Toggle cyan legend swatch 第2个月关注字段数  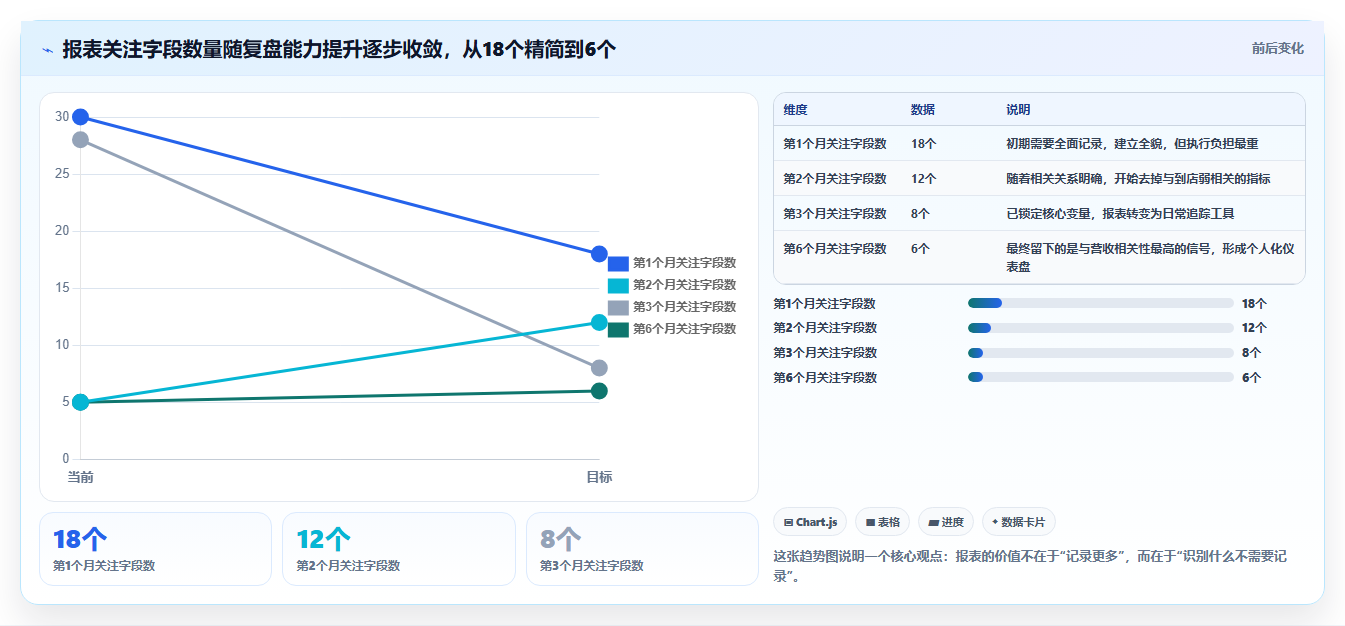[x=618, y=285]
